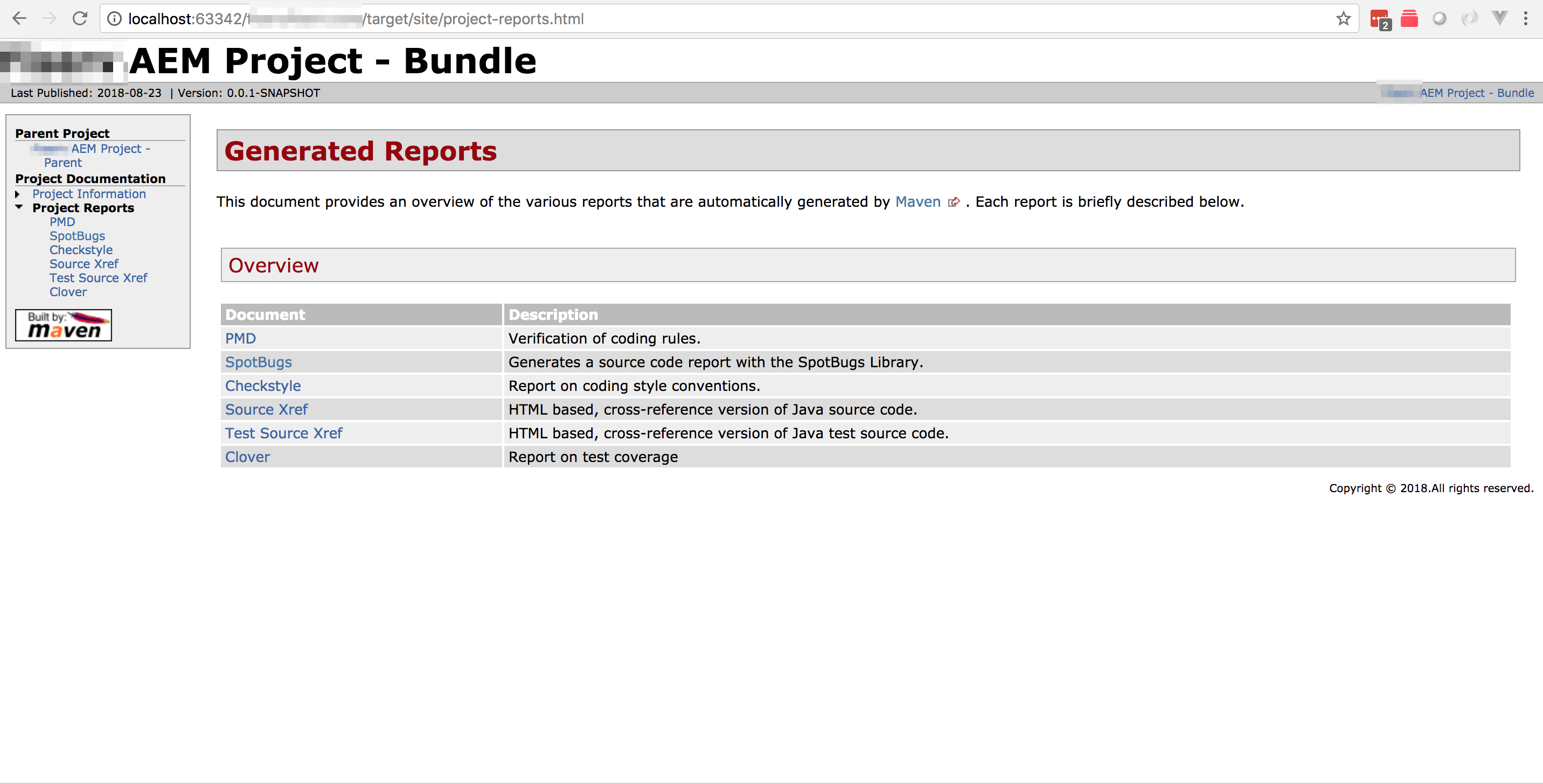
Task: Click the Built by Maven logo
Action: 64,325
